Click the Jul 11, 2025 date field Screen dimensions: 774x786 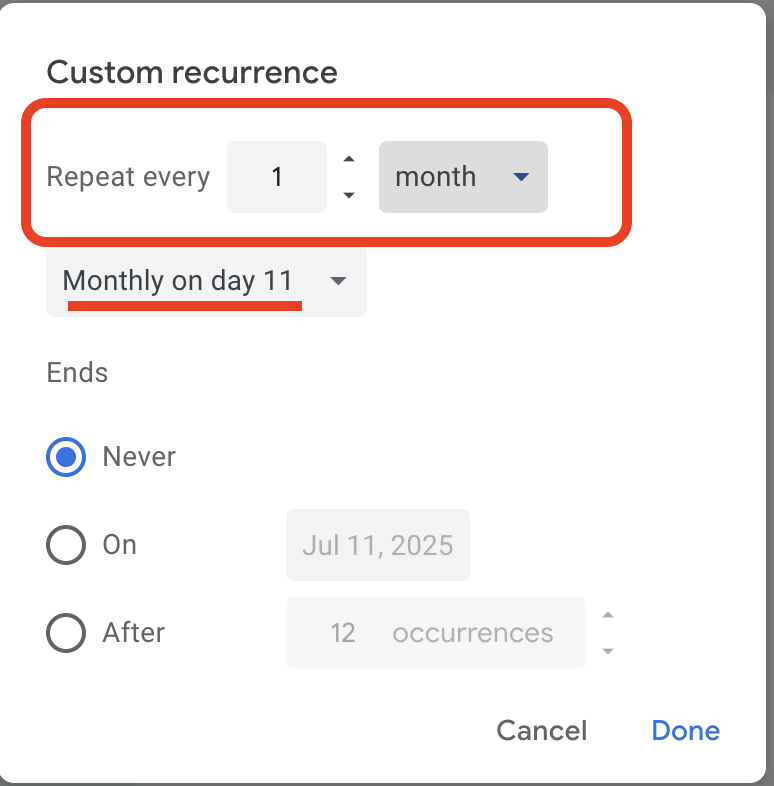(x=377, y=545)
